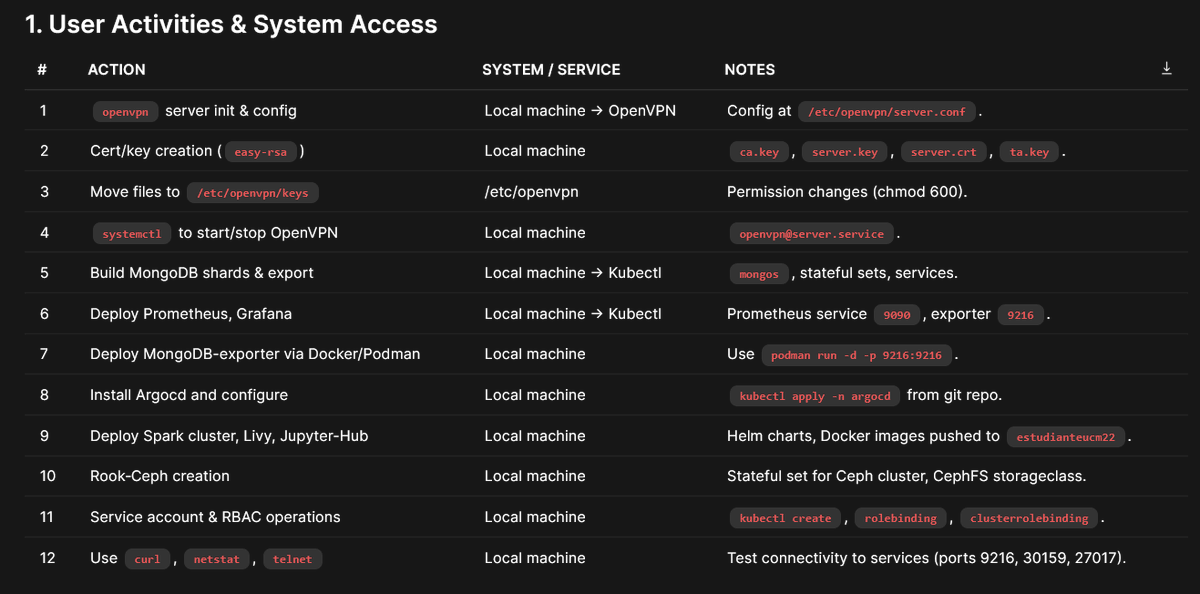Viewport: 1200px width, 594px height.
Task: Click the 'openvpn' code tag in row 1
Action: 125,112
